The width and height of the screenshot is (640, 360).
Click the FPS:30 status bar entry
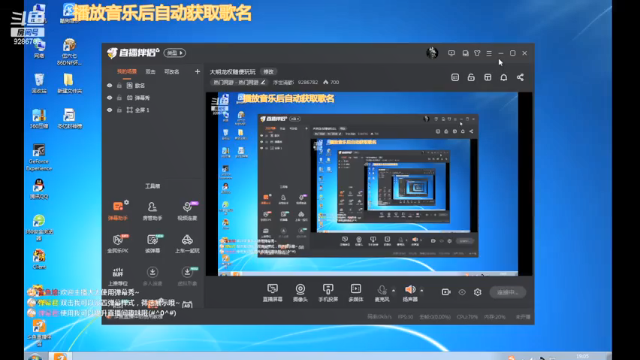point(405,317)
